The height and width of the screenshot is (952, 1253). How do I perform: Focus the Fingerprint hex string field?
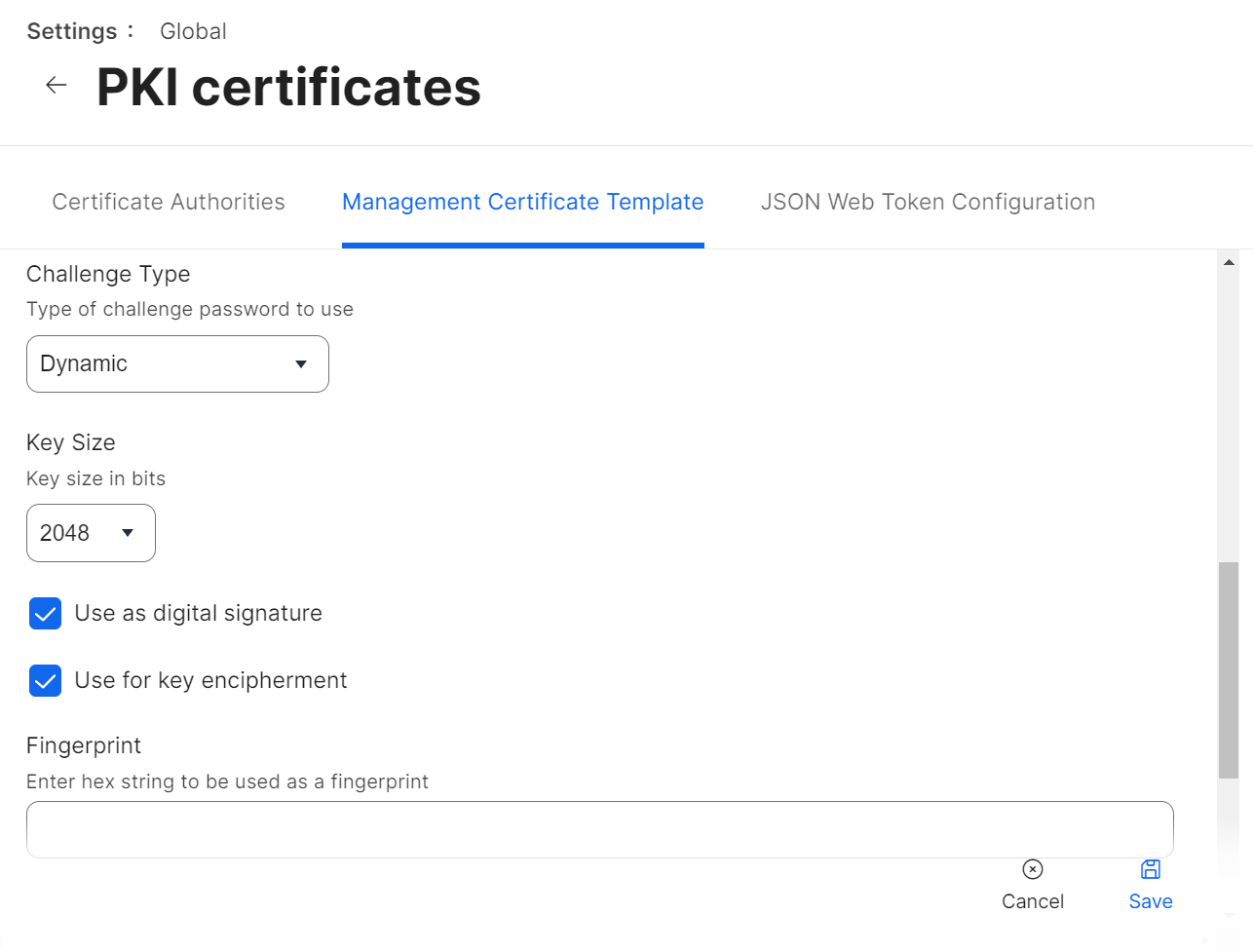pyautogui.click(x=599, y=830)
